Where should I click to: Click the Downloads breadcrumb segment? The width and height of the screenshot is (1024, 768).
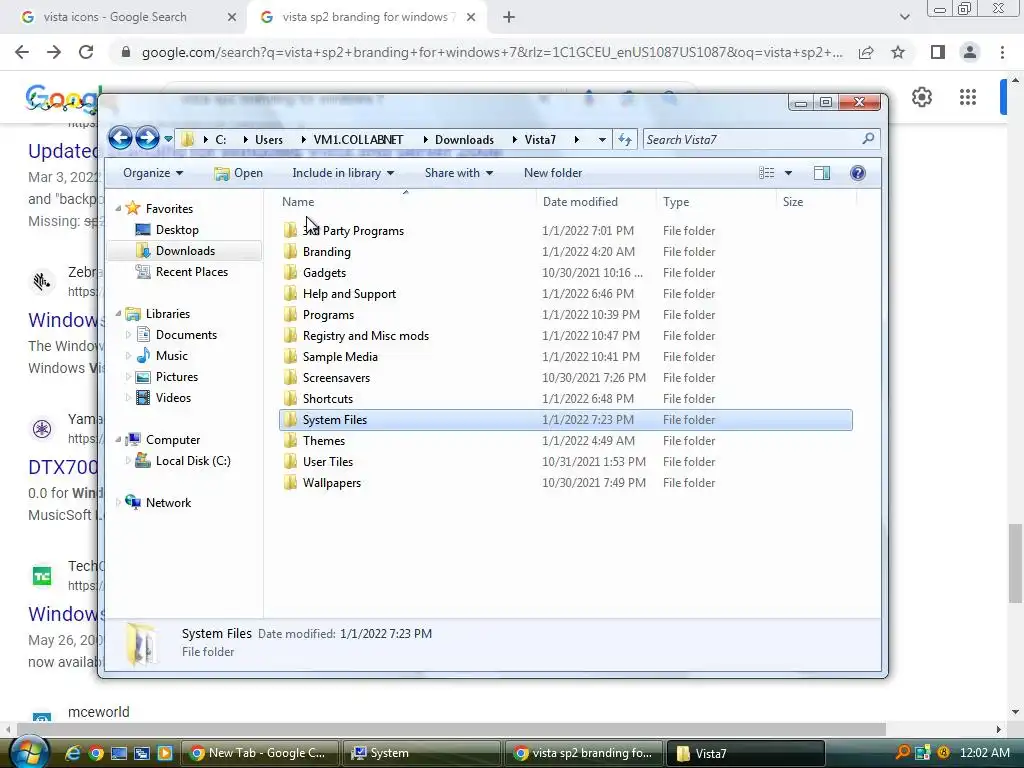pos(464,140)
